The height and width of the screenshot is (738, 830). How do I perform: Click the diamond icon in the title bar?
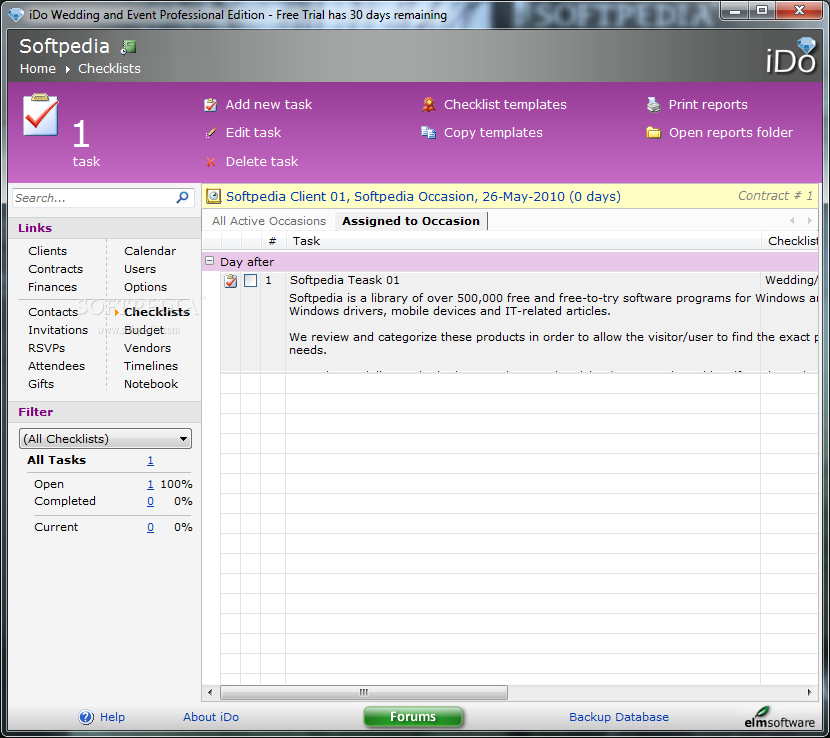(16, 14)
